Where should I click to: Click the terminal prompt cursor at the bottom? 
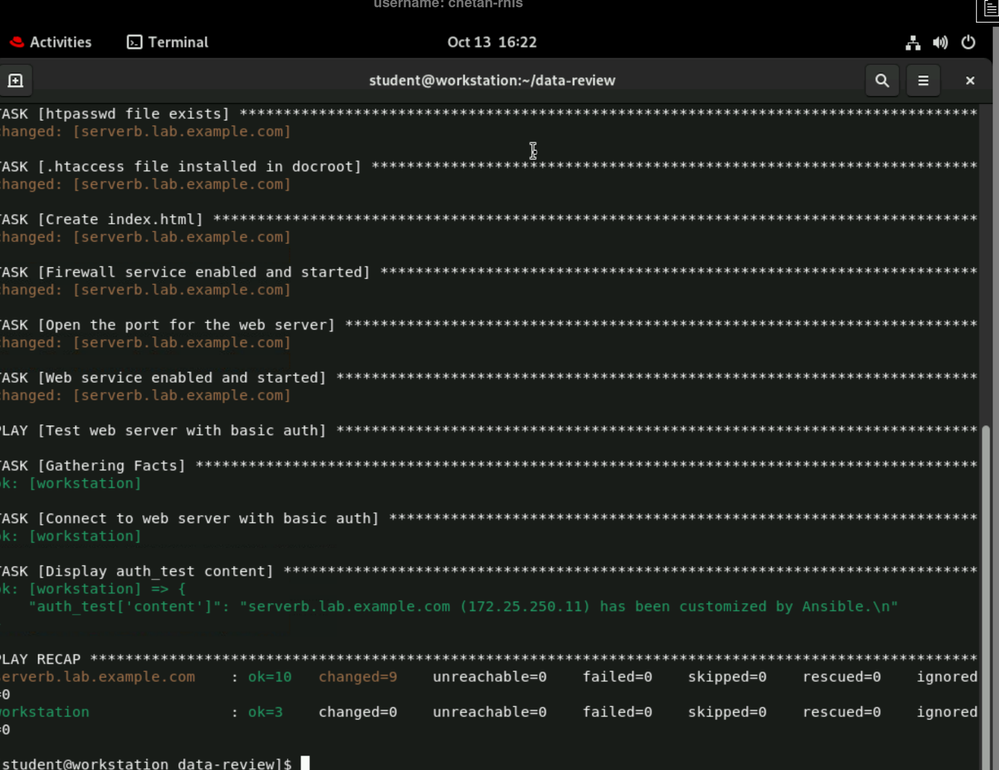[305, 763]
